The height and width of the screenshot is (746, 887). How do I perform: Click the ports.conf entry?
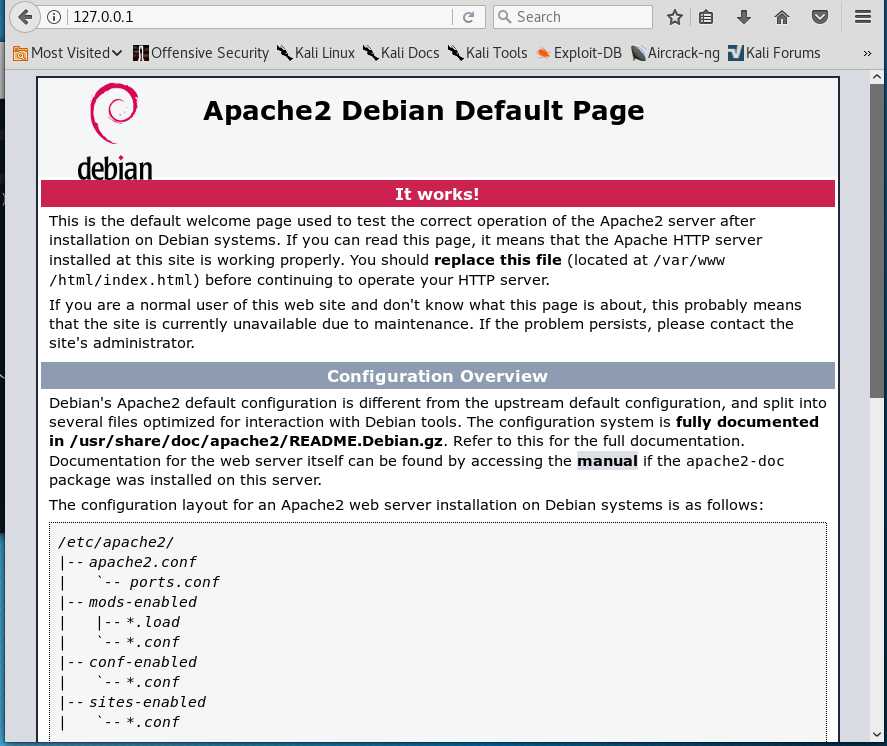point(174,582)
